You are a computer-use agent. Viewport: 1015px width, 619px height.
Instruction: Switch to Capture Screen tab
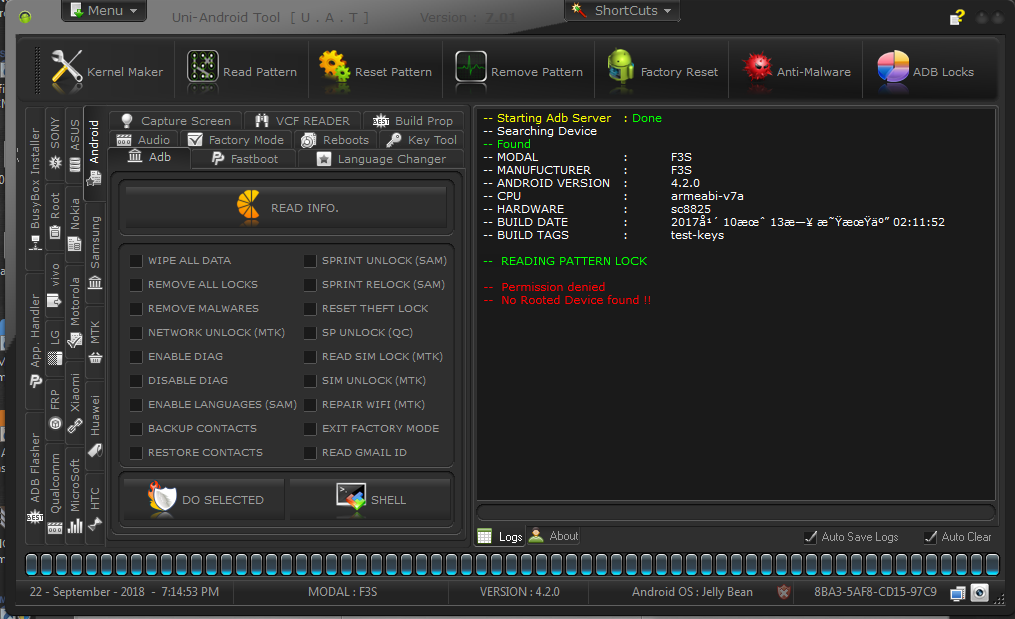(176, 120)
